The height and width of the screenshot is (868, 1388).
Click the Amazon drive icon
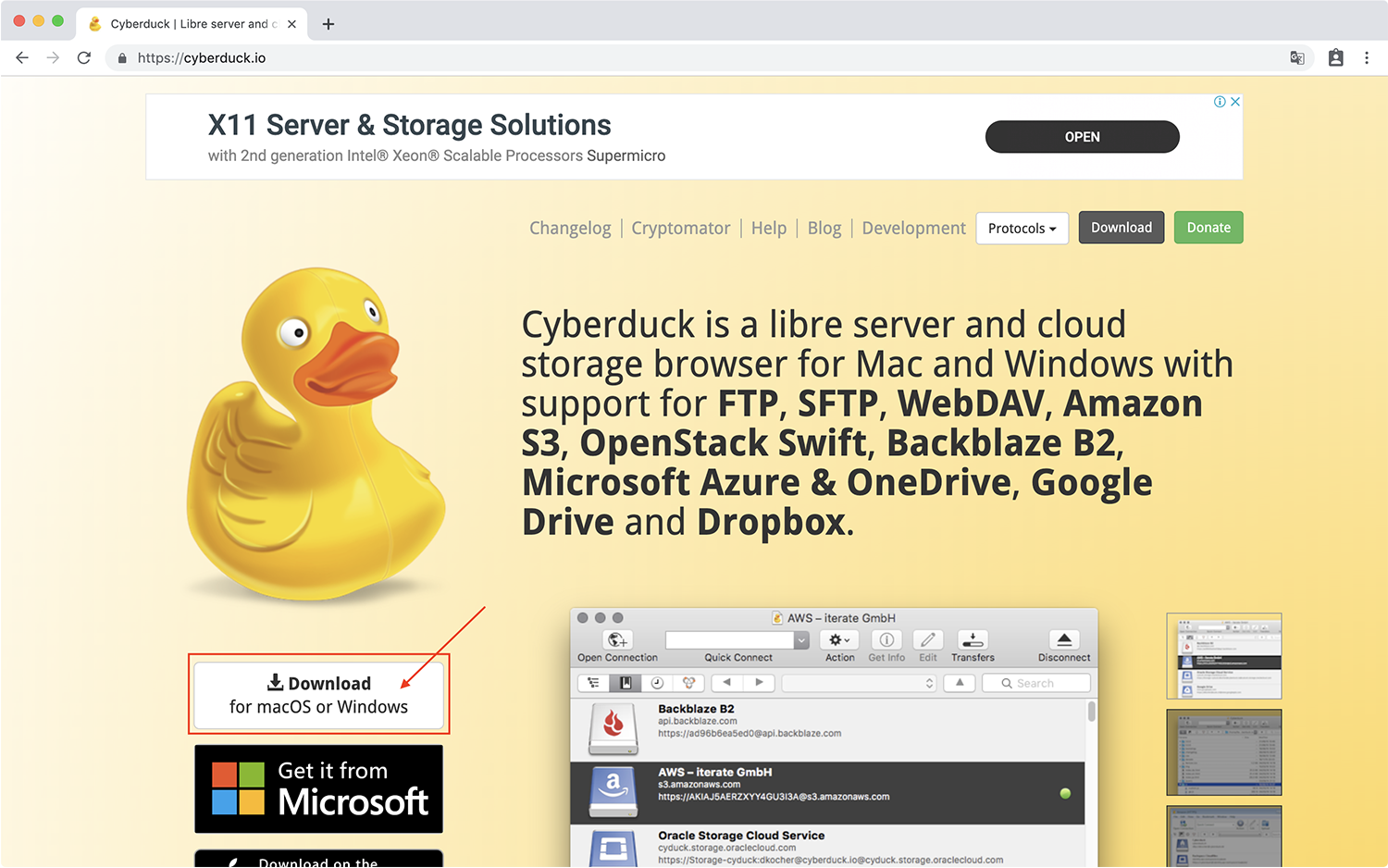tap(613, 793)
